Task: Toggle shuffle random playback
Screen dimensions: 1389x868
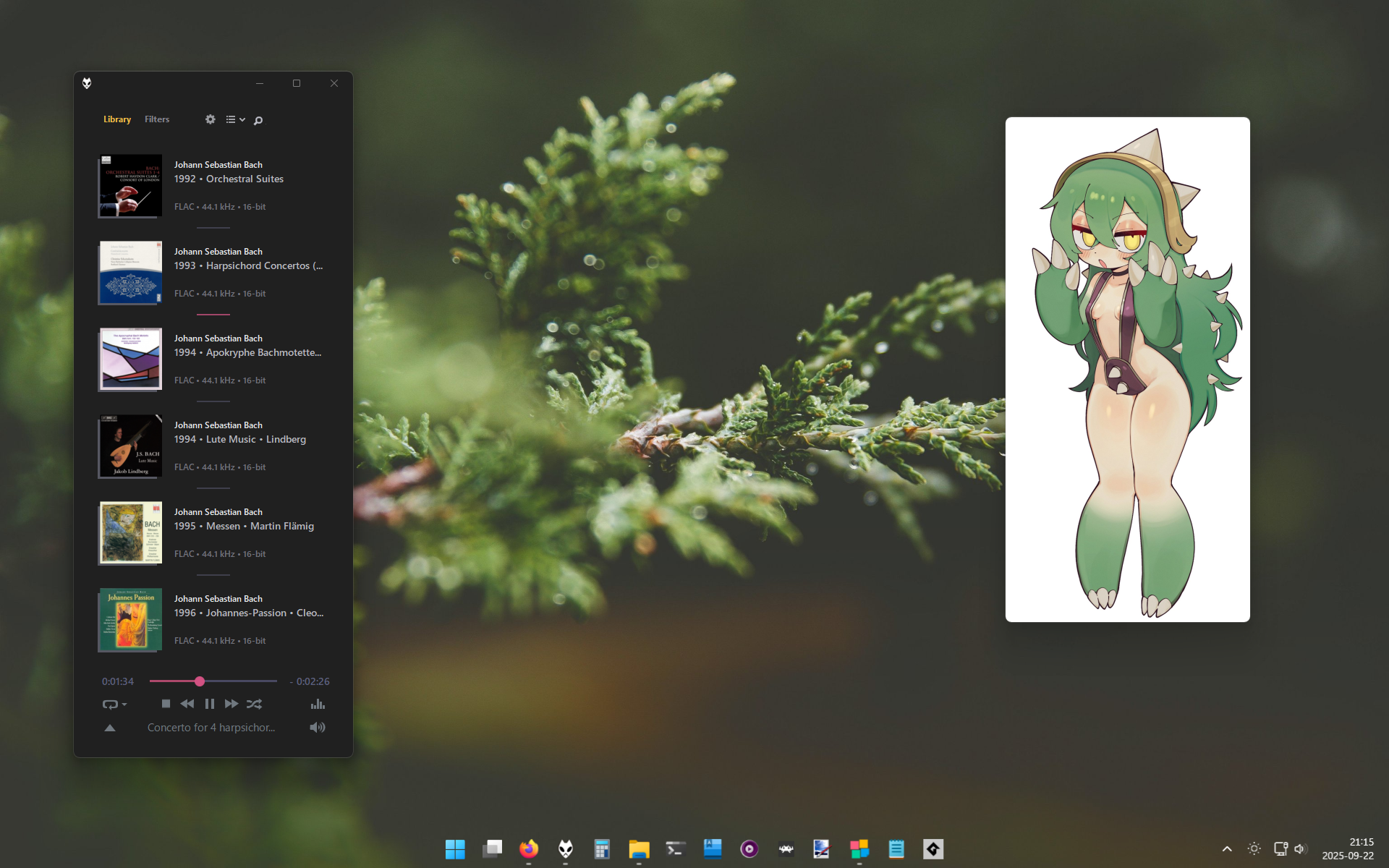Action: pos(254,704)
